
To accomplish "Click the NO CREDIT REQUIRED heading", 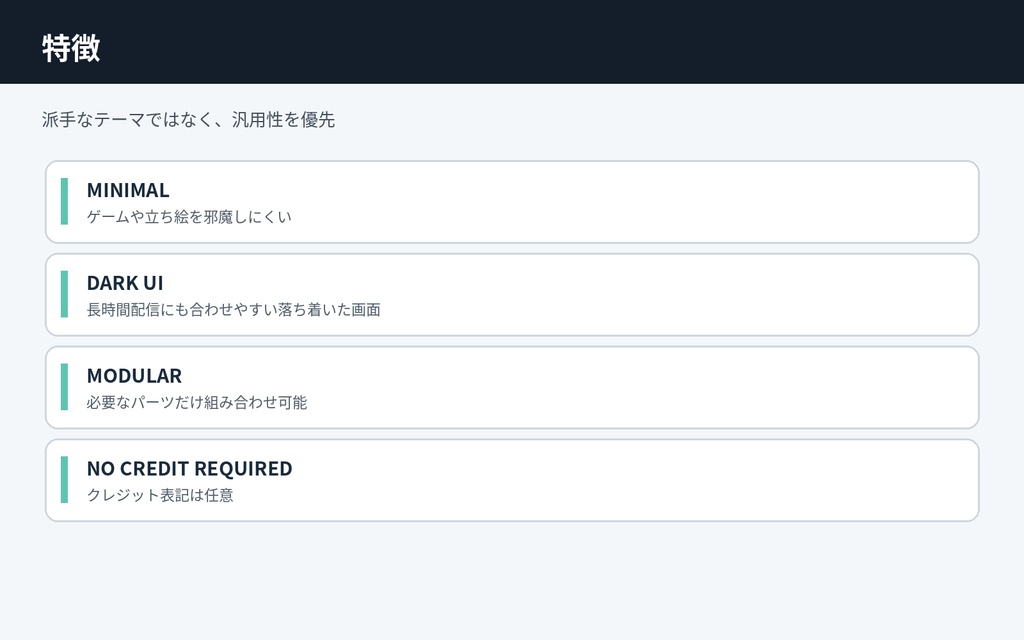I will tap(189, 468).
